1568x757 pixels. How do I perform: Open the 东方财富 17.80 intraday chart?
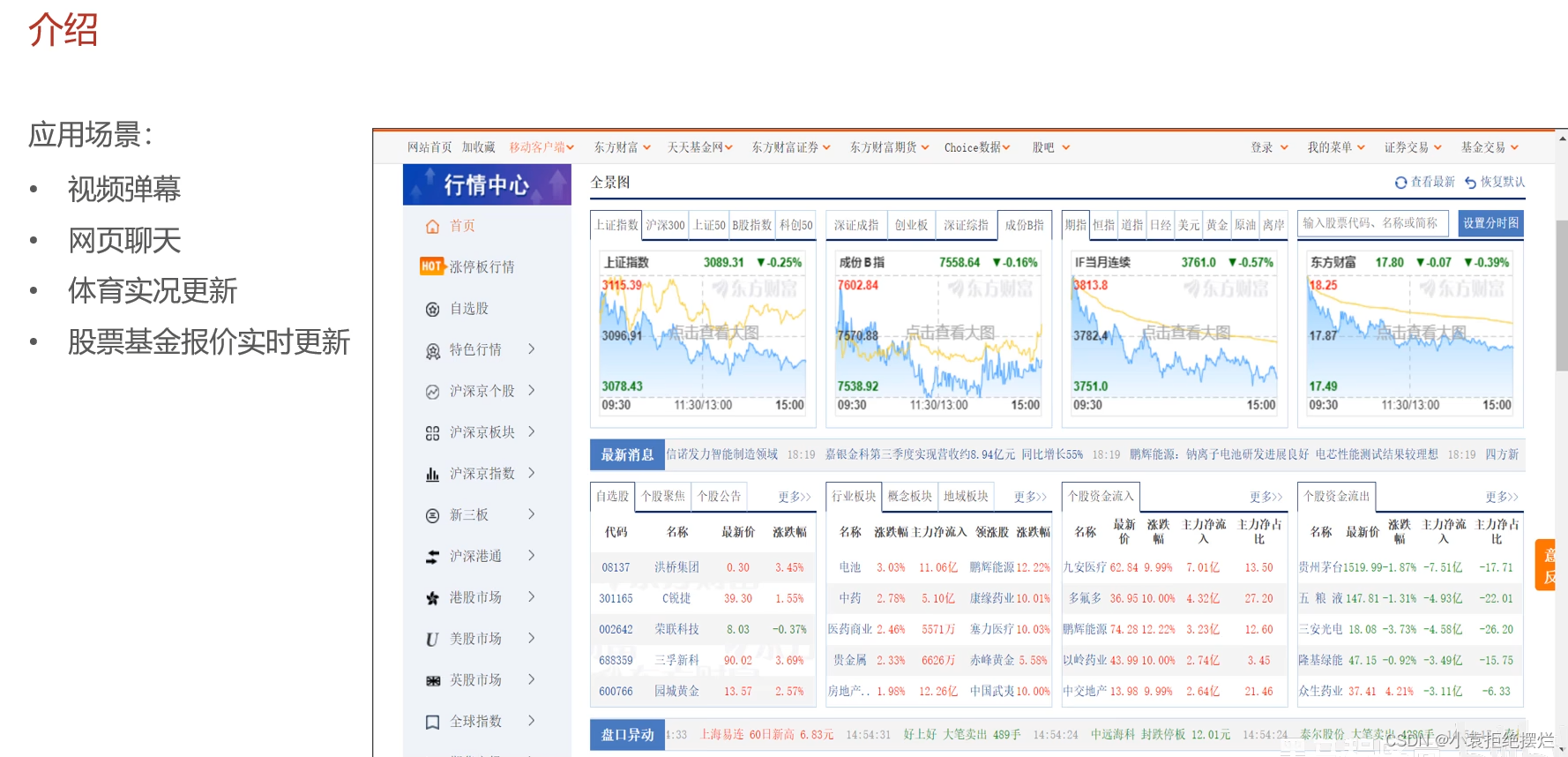pyautogui.click(x=1410, y=334)
